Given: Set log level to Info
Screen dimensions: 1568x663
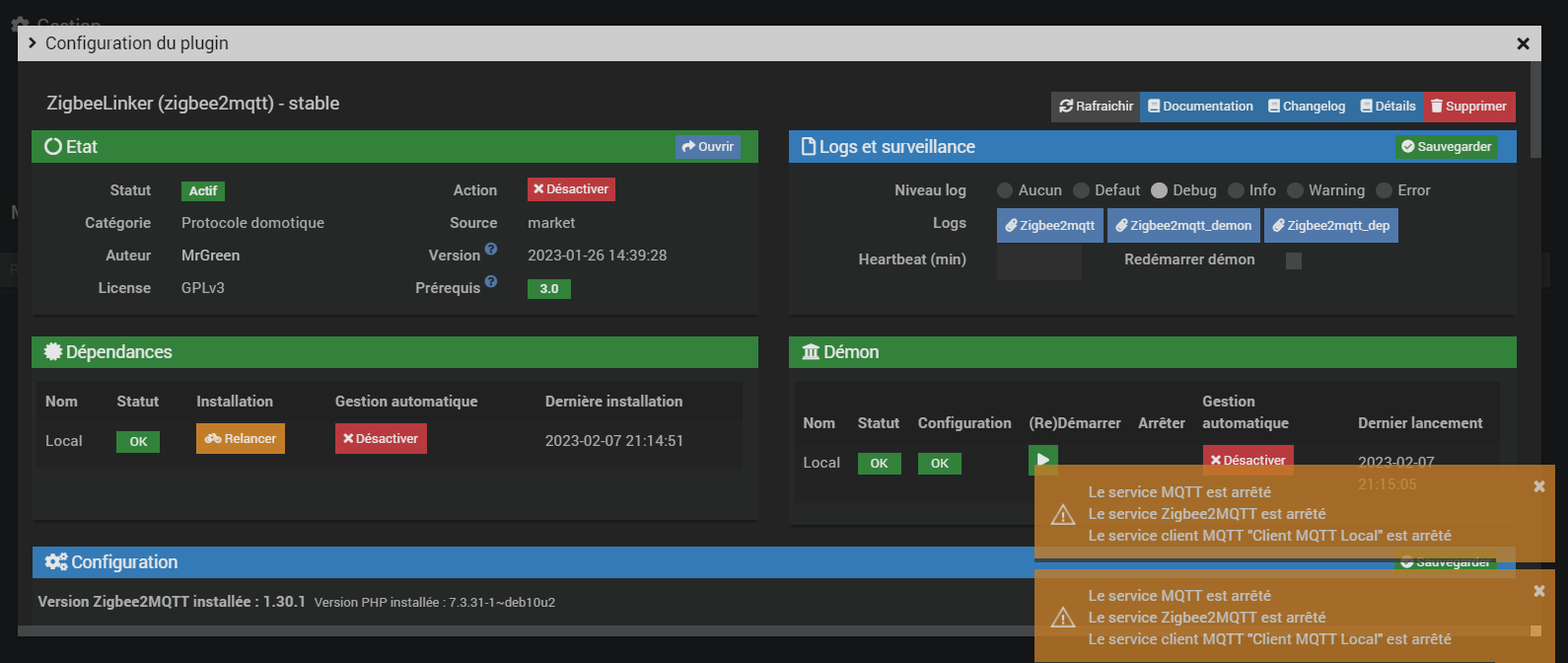Looking at the screenshot, I should [x=1236, y=190].
